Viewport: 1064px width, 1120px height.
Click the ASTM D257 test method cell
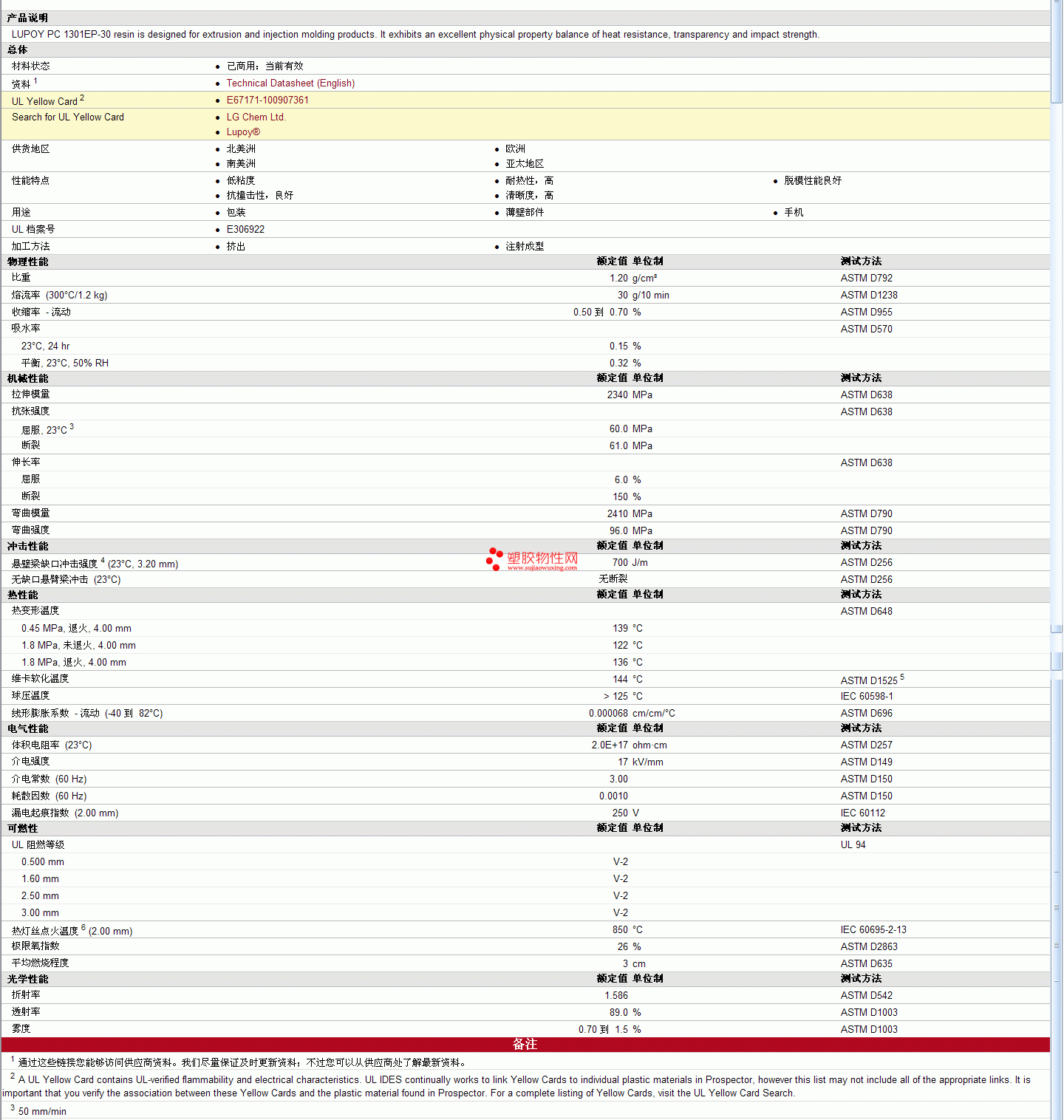pyautogui.click(x=866, y=745)
